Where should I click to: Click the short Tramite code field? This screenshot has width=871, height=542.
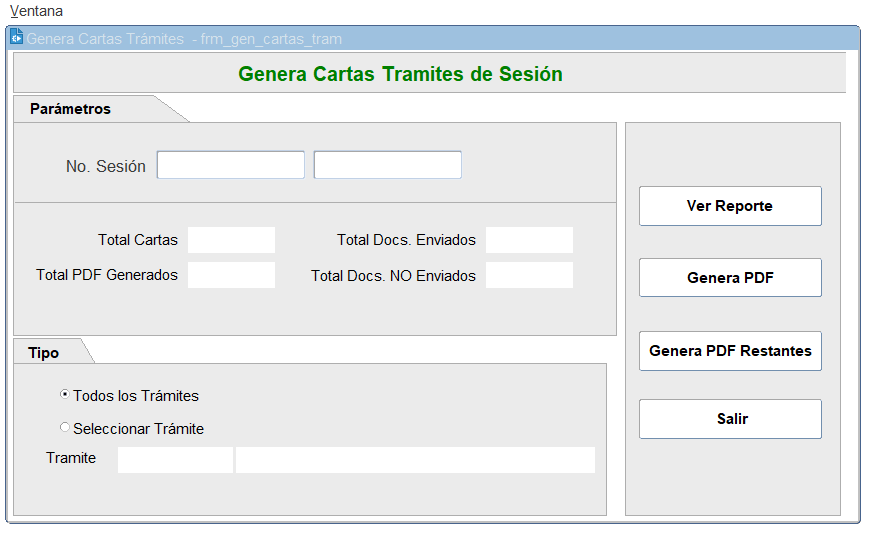[x=175, y=459]
